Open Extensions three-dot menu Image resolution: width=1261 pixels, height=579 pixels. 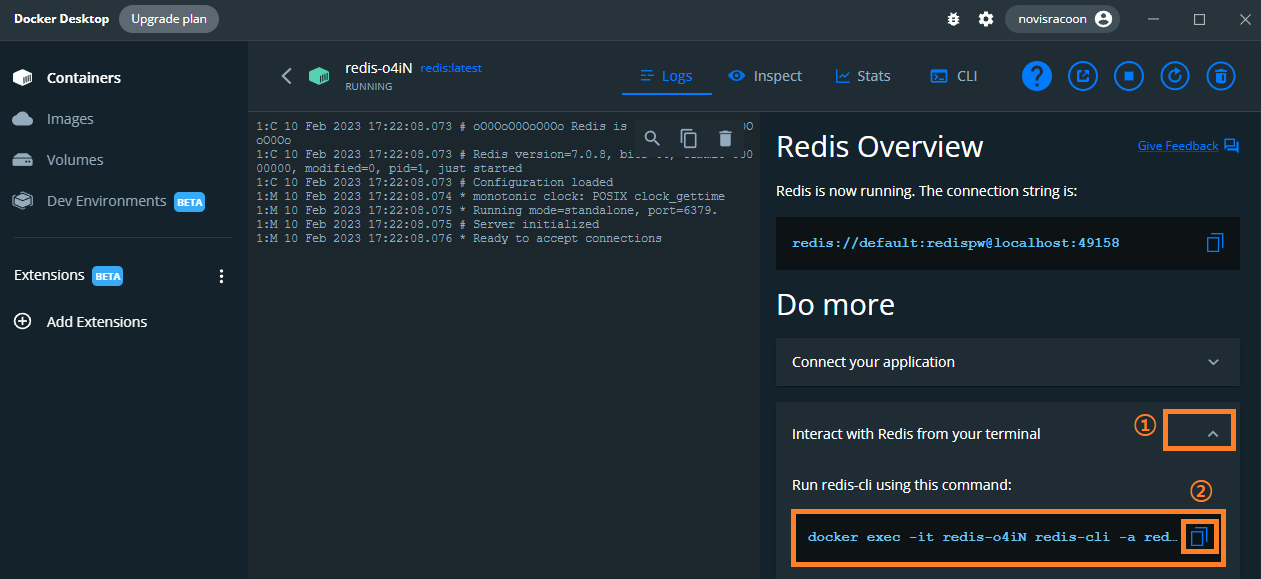(222, 276)
